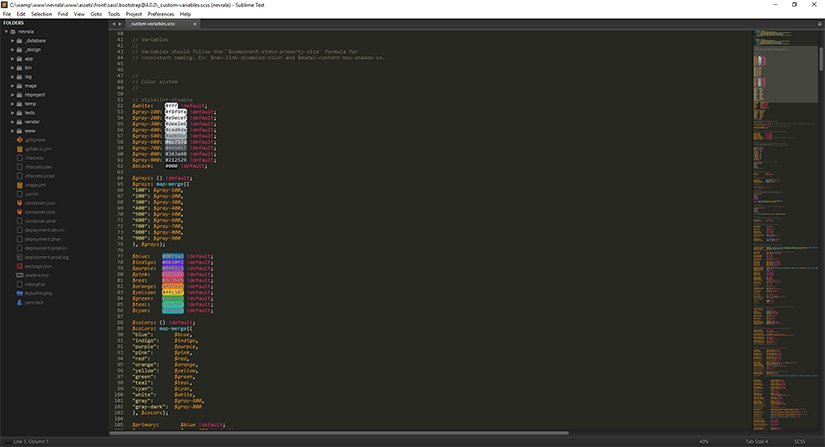Click the .gitlab-ci.yml file icon
825x447 pixels.
pyautogui.click(x=19, y=149)
